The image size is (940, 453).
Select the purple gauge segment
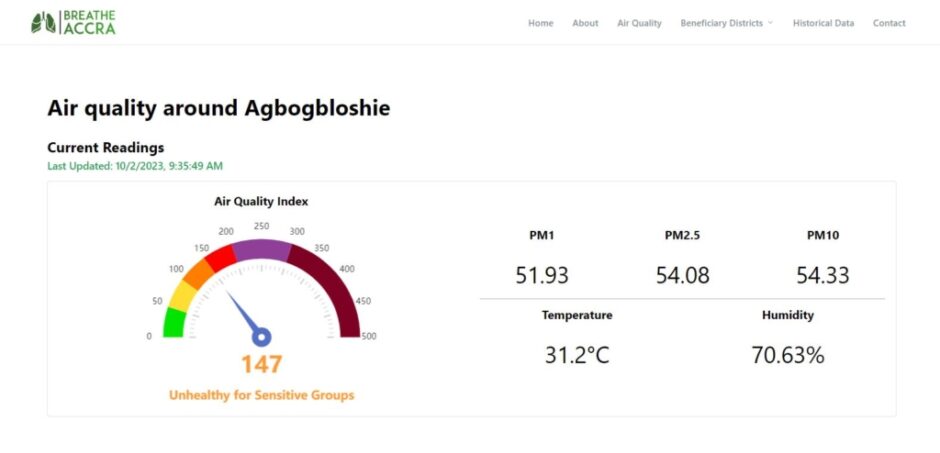[x=262, y=247]
